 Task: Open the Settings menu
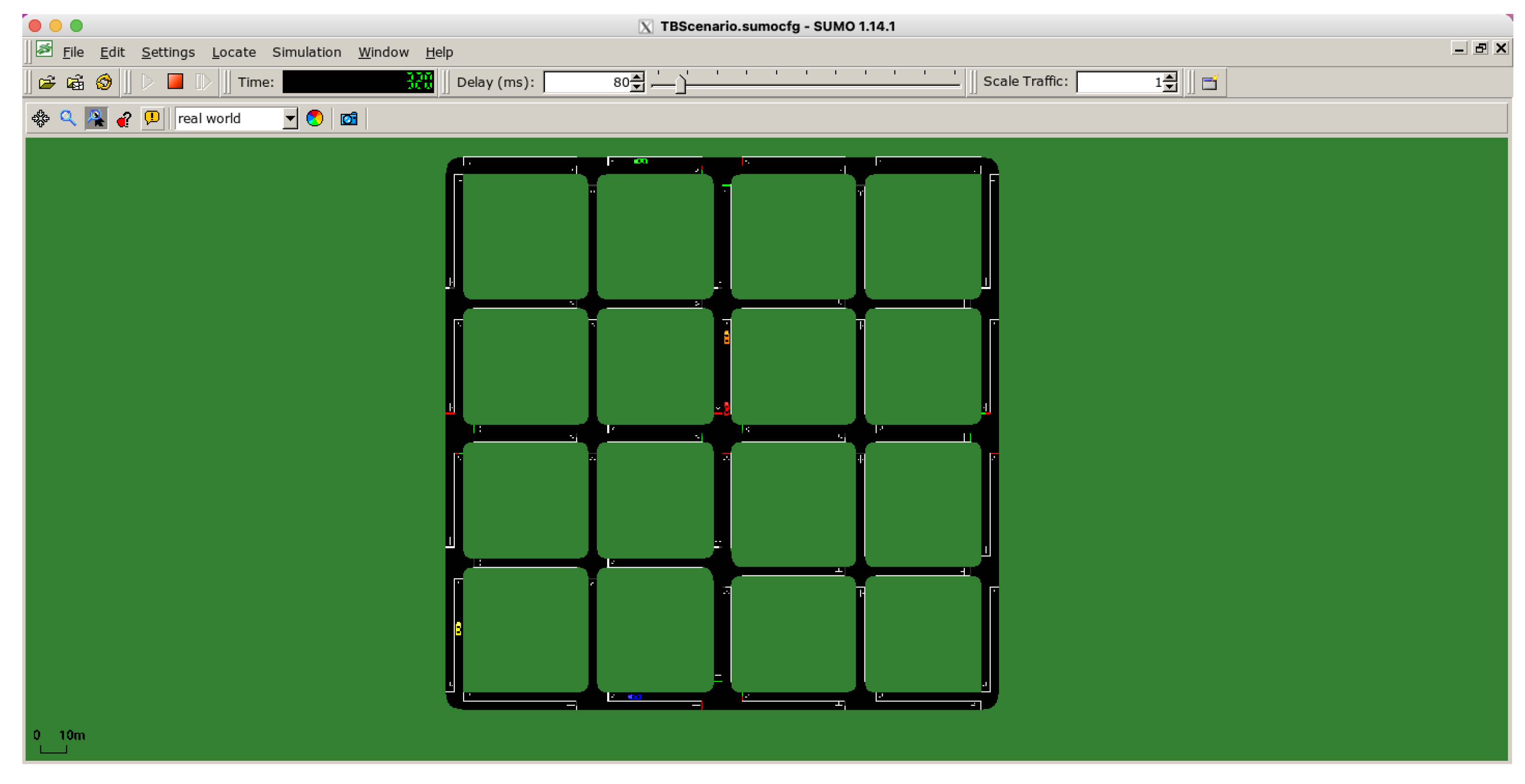click(x=168, y=52)
